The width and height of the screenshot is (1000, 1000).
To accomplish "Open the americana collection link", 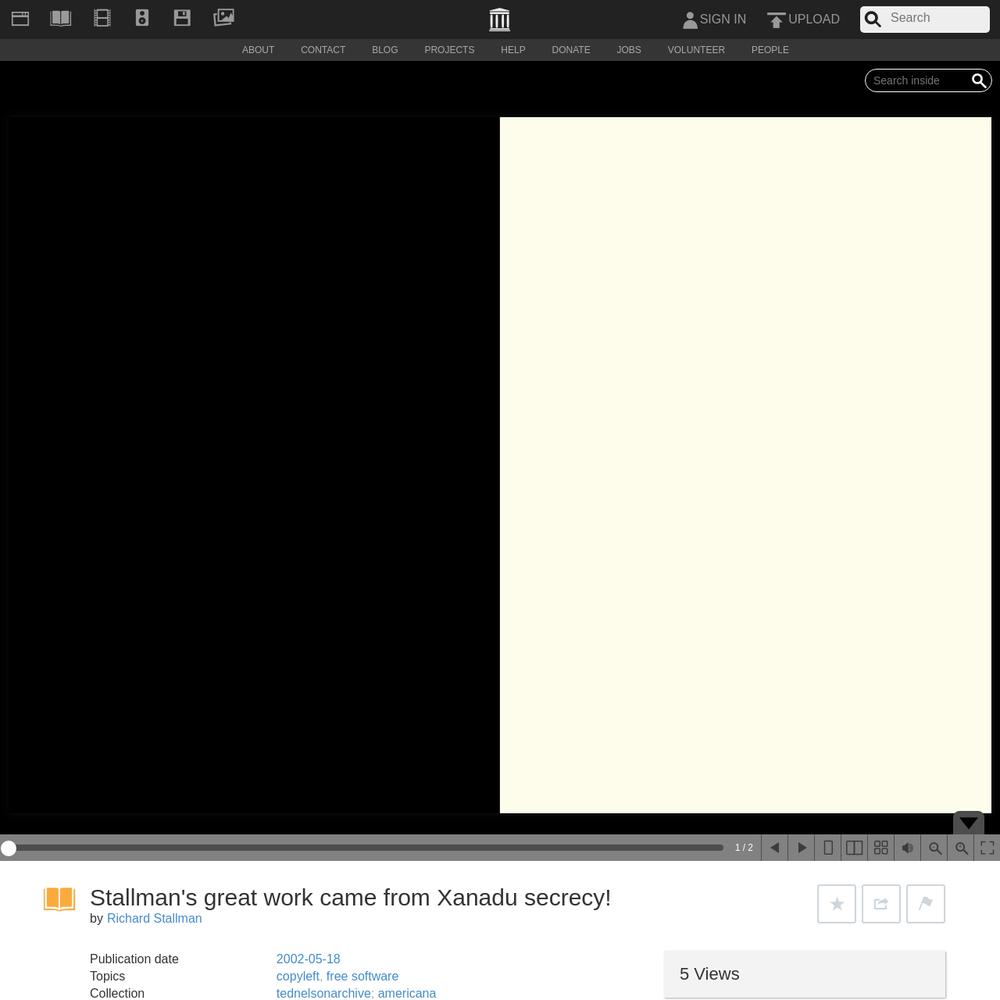I will (x=407, y=994).
